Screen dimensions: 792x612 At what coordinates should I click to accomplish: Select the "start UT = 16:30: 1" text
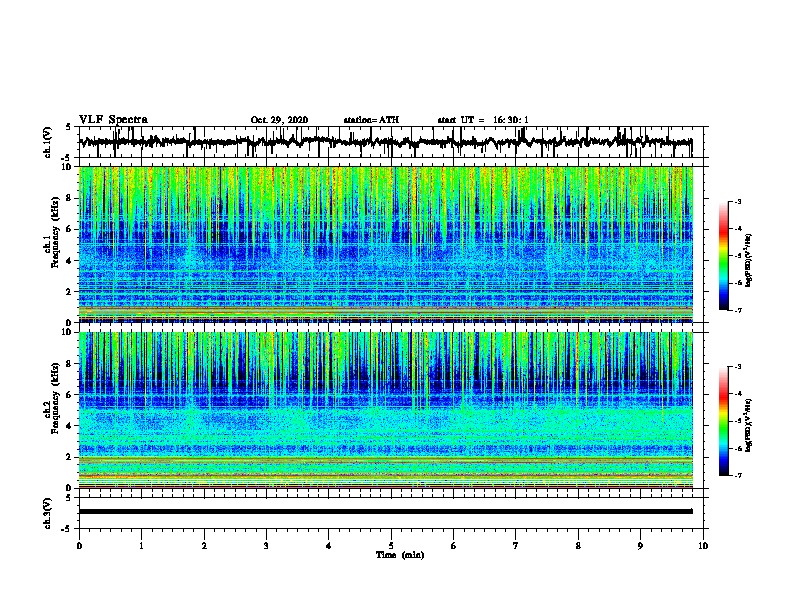(x=483, y=120)
